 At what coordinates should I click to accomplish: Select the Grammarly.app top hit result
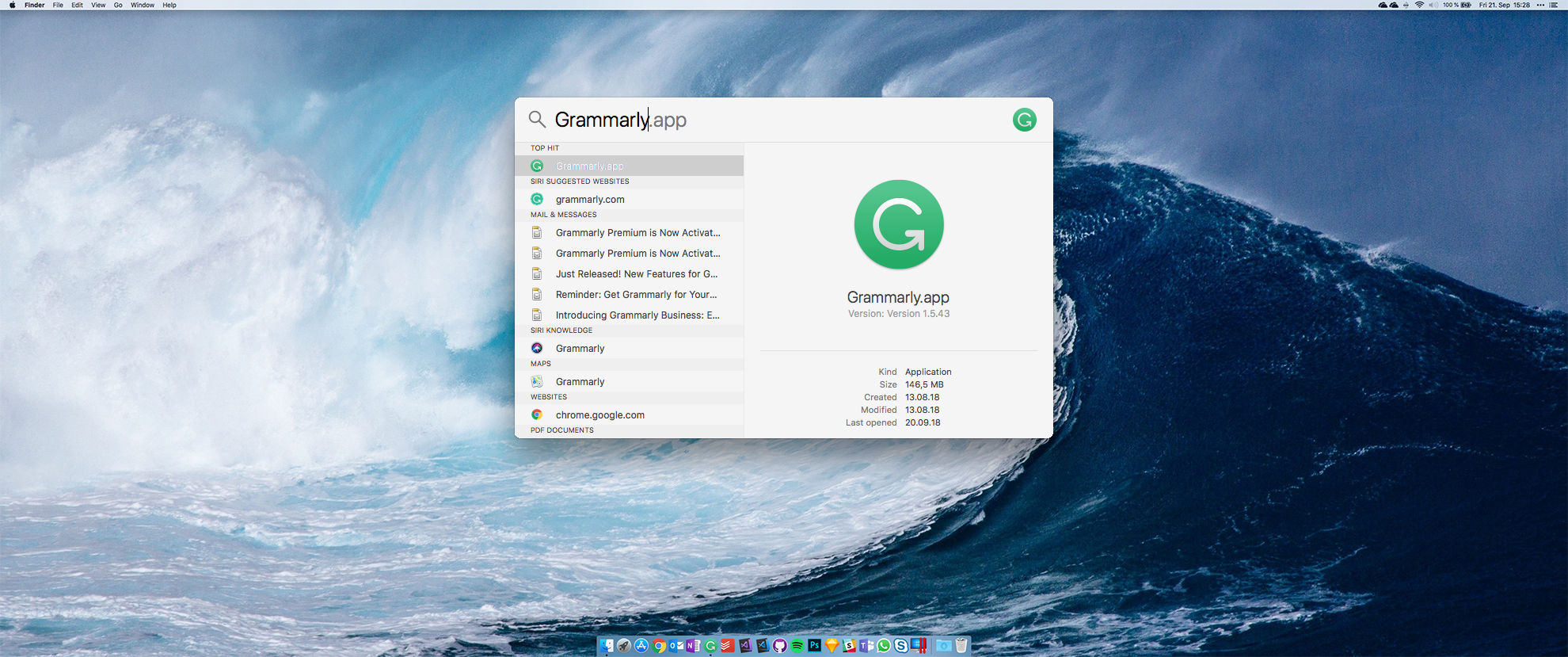pos(630,166)
